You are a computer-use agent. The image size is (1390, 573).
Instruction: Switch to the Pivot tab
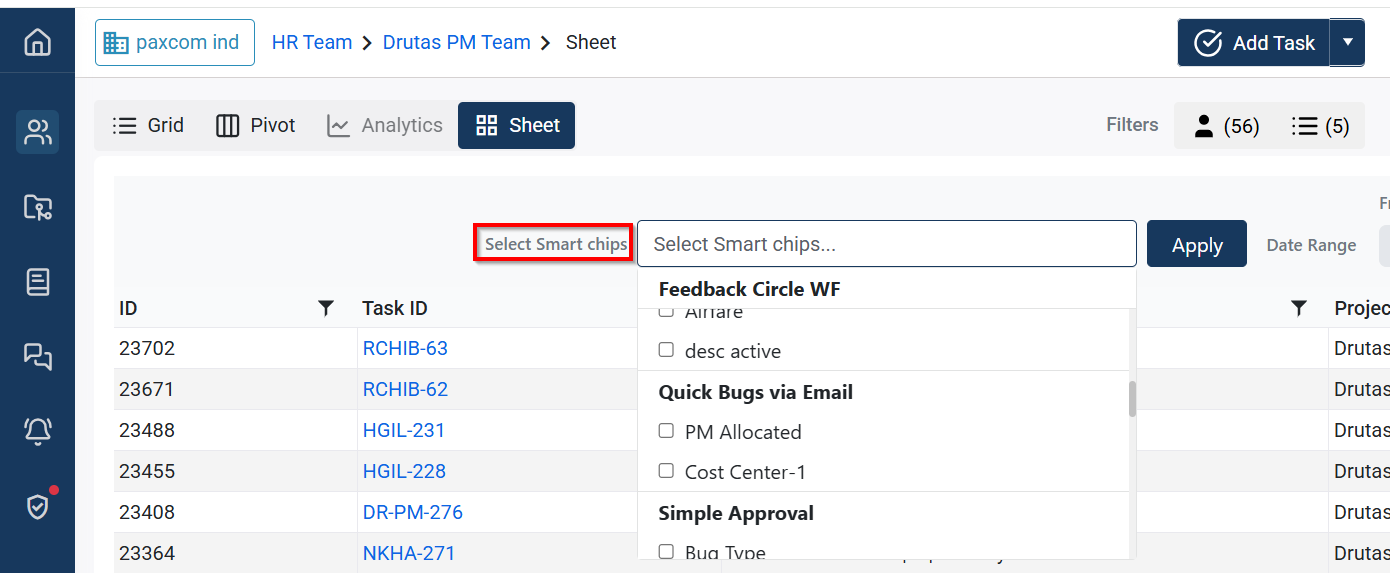pos(256,126)
